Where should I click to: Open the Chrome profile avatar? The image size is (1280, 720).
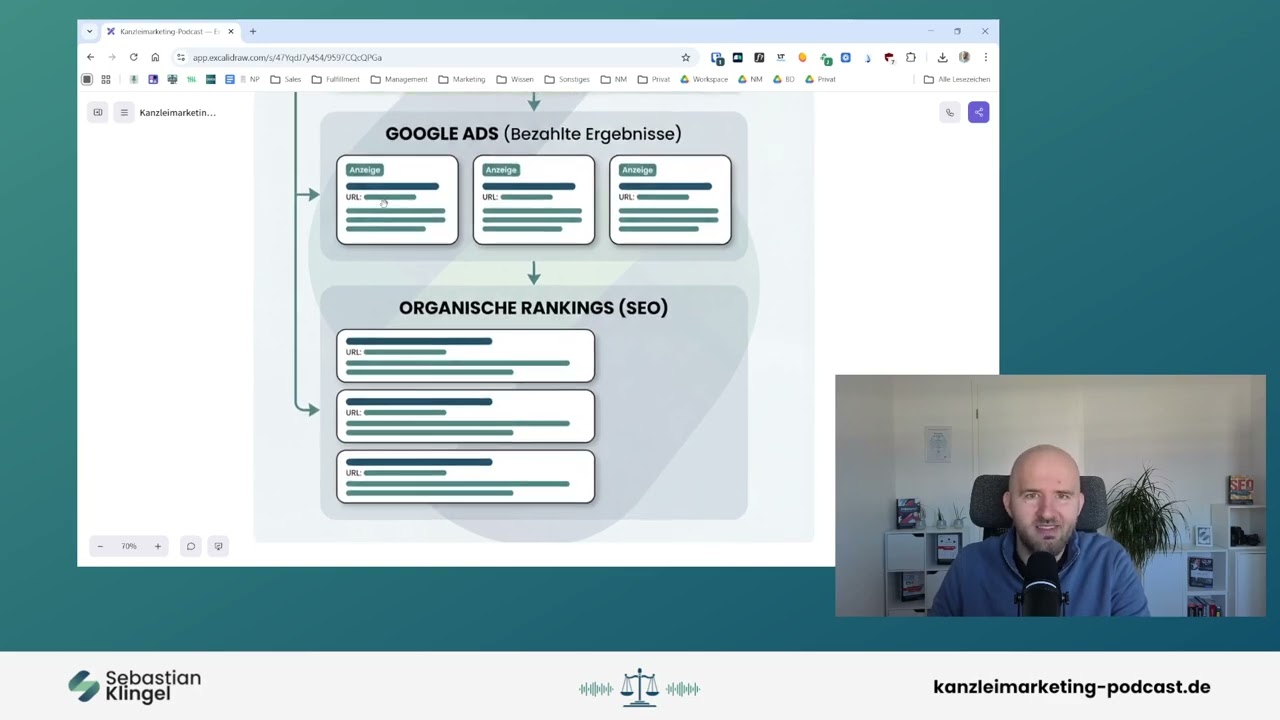pos(964,57)
